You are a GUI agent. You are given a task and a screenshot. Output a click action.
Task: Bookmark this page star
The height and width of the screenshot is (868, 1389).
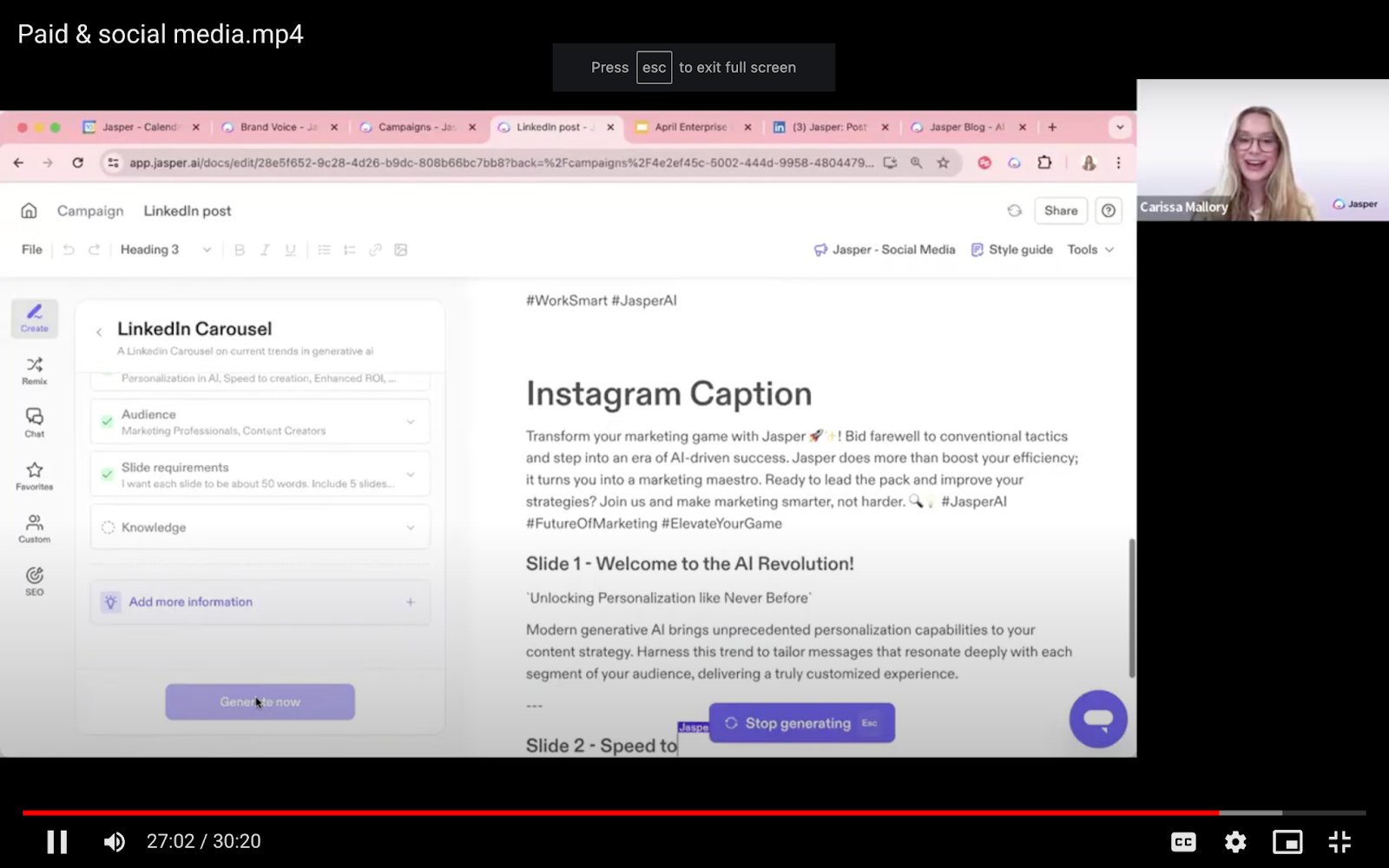[943, 162]
